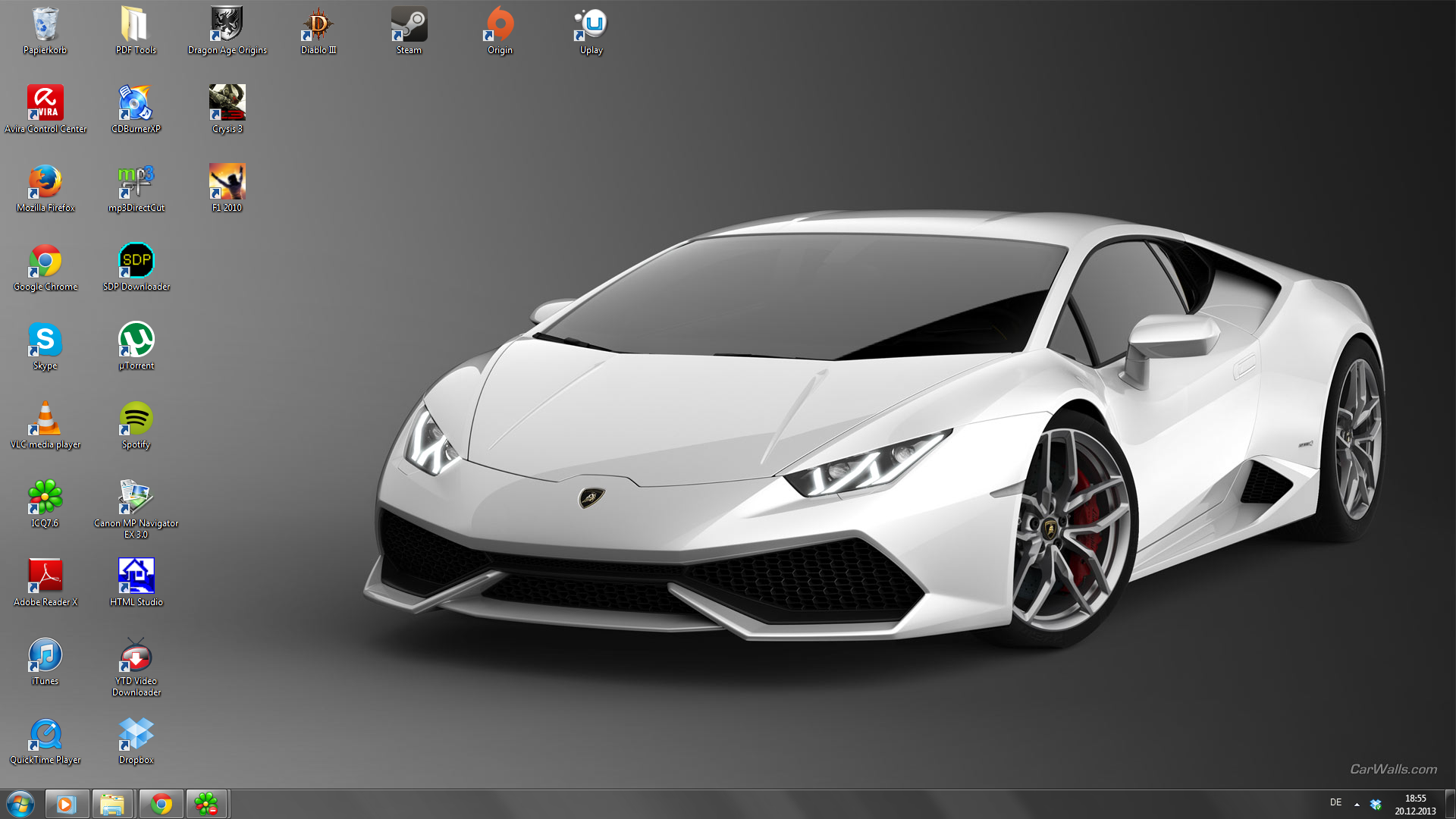
Task: Select the HTML Studio icon
Action: (136, 583)
